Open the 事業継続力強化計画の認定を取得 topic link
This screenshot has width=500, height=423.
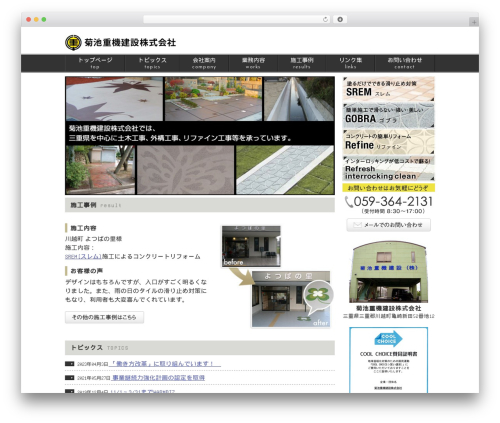pyautogui.click(x=158, y=378)
